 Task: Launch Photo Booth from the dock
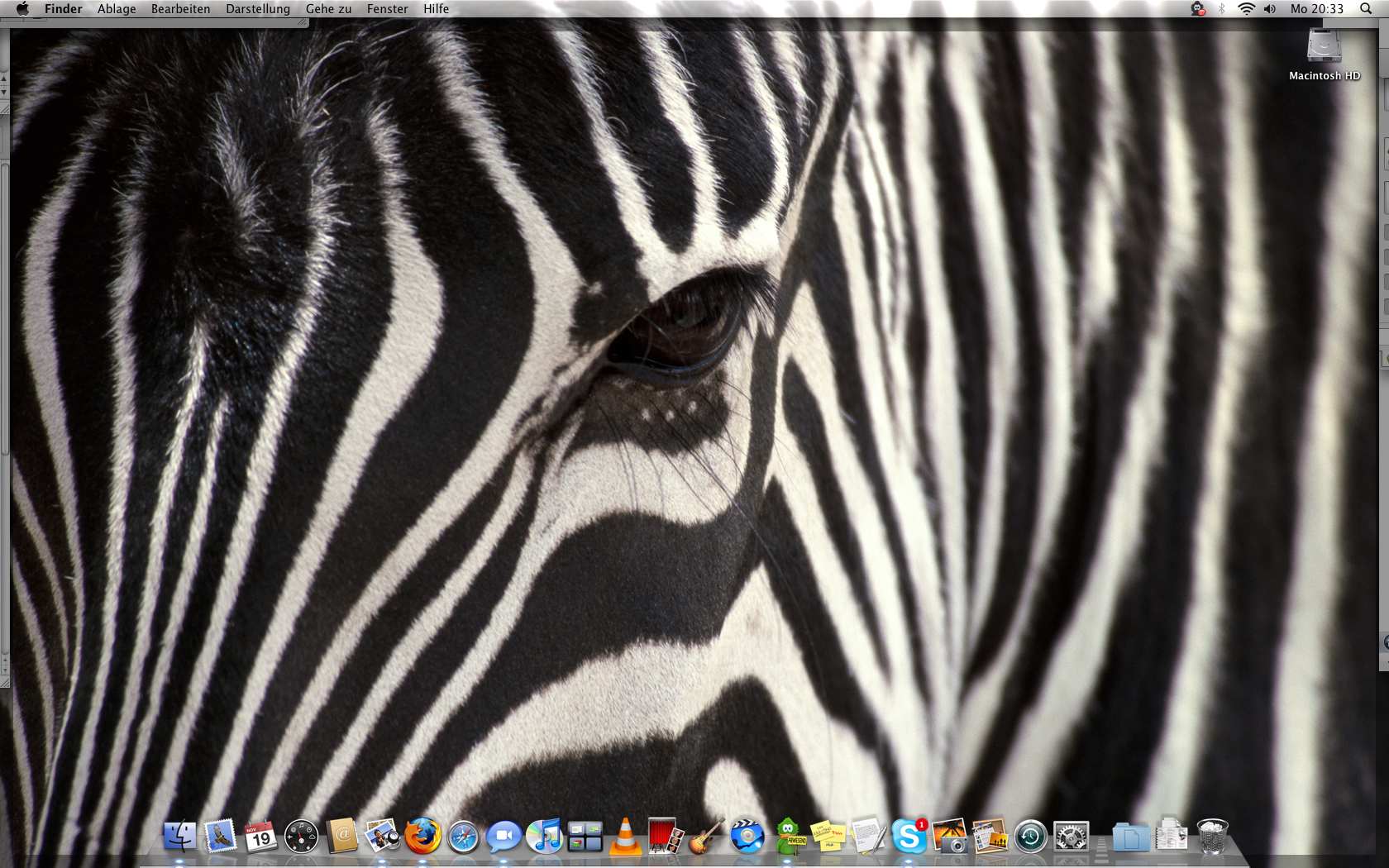pyautogui.click(x=666, y=837)
